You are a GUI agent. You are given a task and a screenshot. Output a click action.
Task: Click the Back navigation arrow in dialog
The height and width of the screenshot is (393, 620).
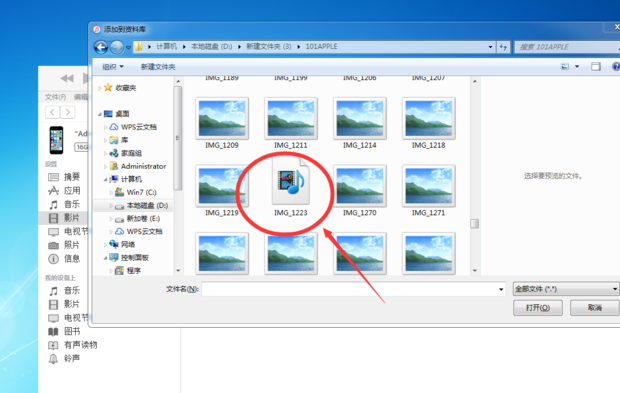101,47
